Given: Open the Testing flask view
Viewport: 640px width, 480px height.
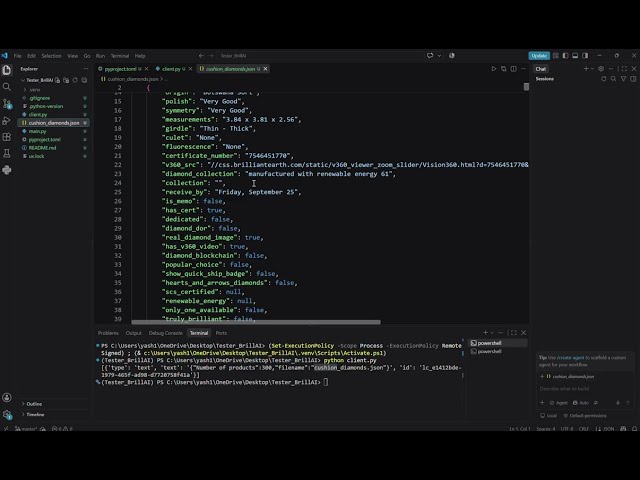Looking at the screenshot, I should 7,153.
